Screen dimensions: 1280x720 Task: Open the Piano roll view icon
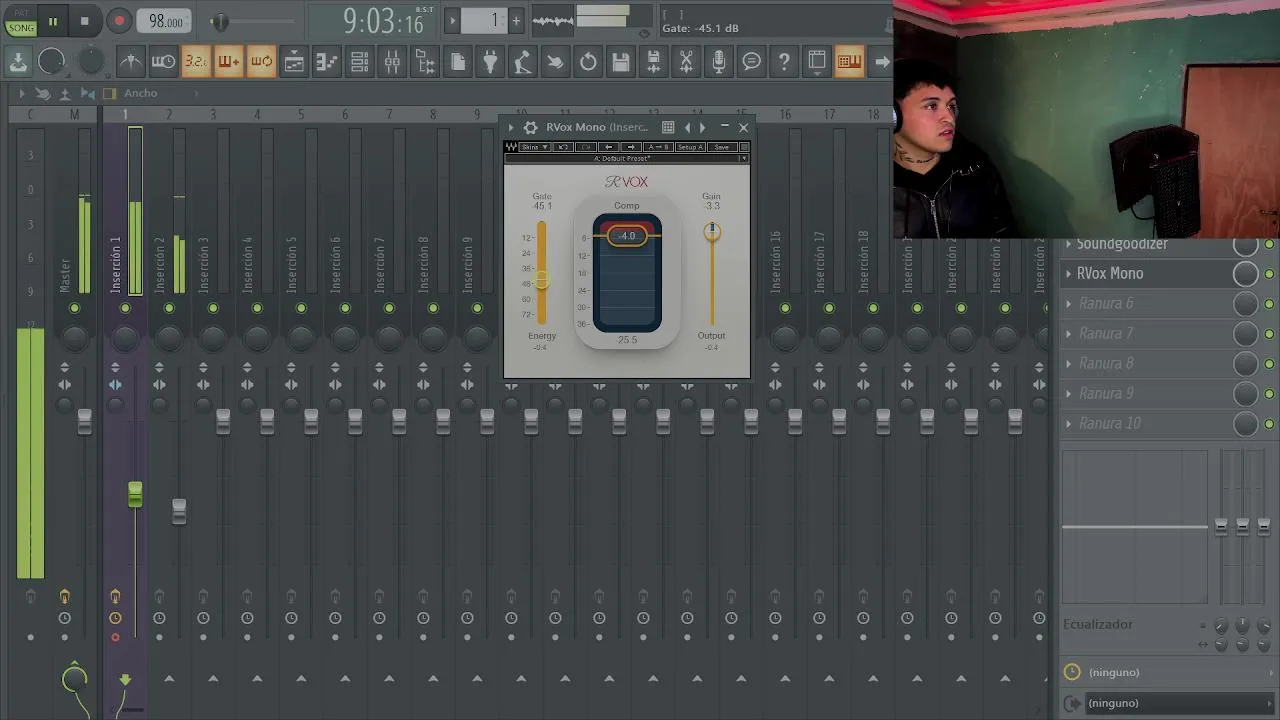click(326, 62)
